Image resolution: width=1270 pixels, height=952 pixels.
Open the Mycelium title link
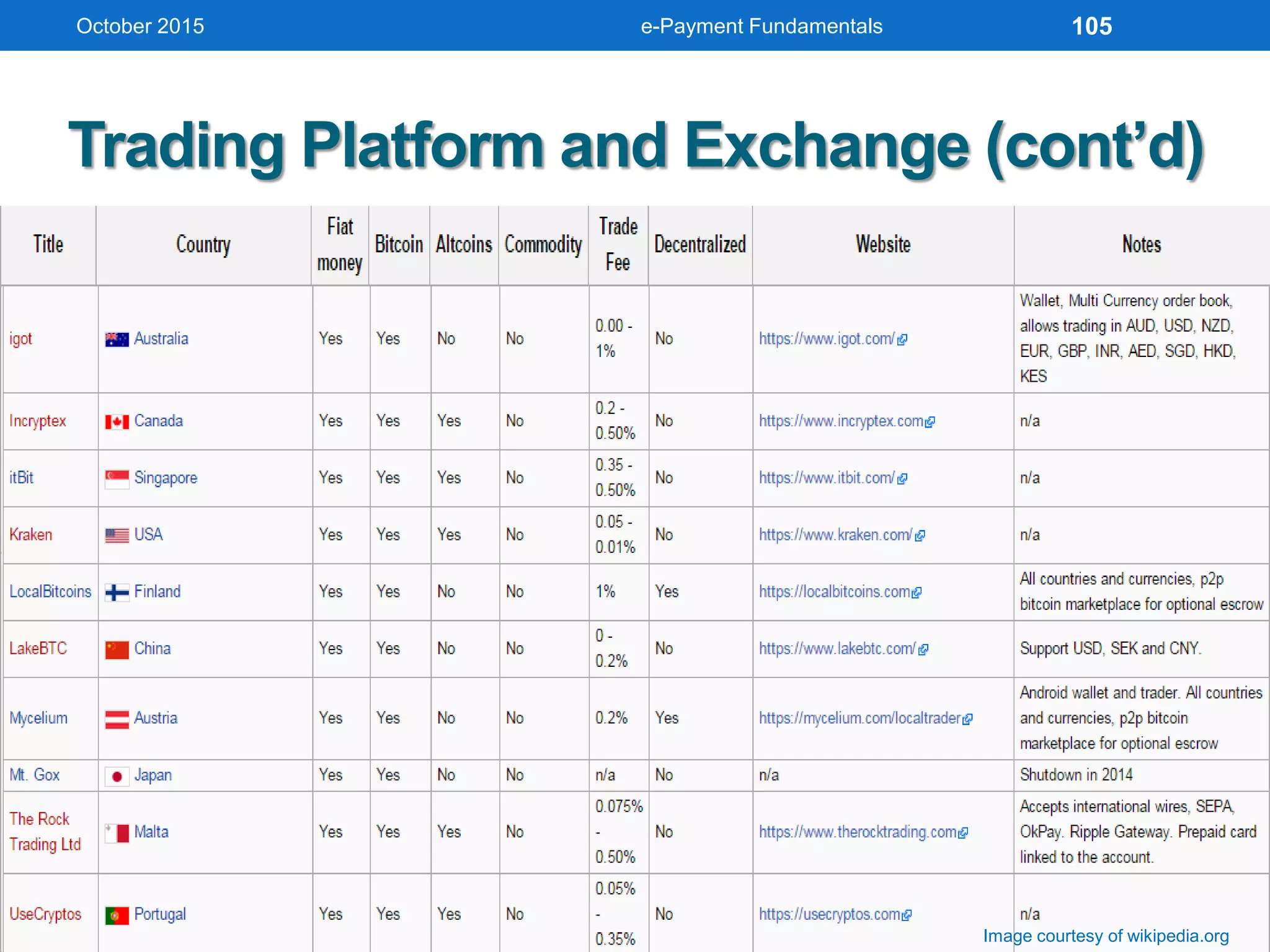click(x=38, y=718)
